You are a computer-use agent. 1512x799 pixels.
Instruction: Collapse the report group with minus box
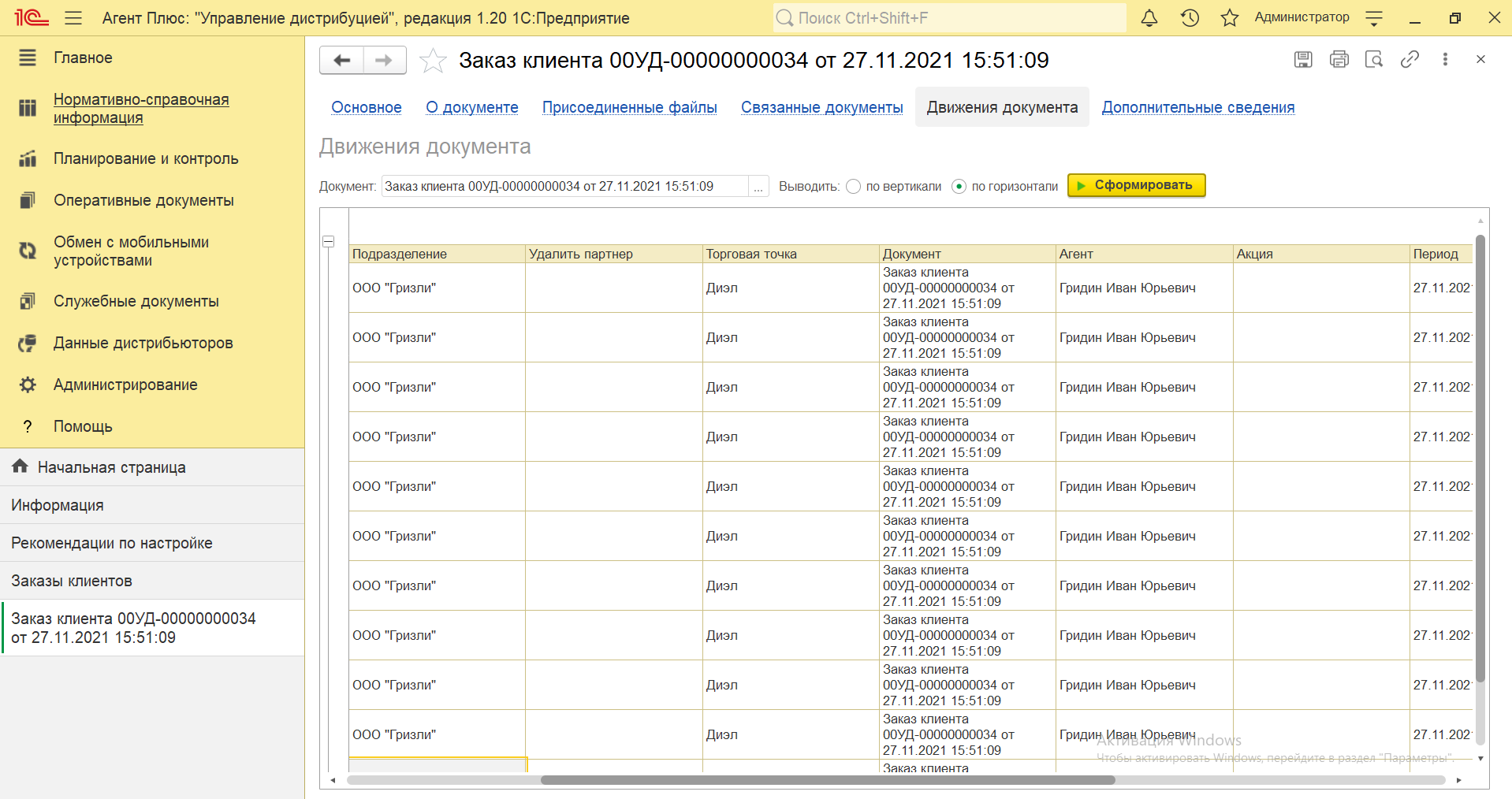(329, 242)
